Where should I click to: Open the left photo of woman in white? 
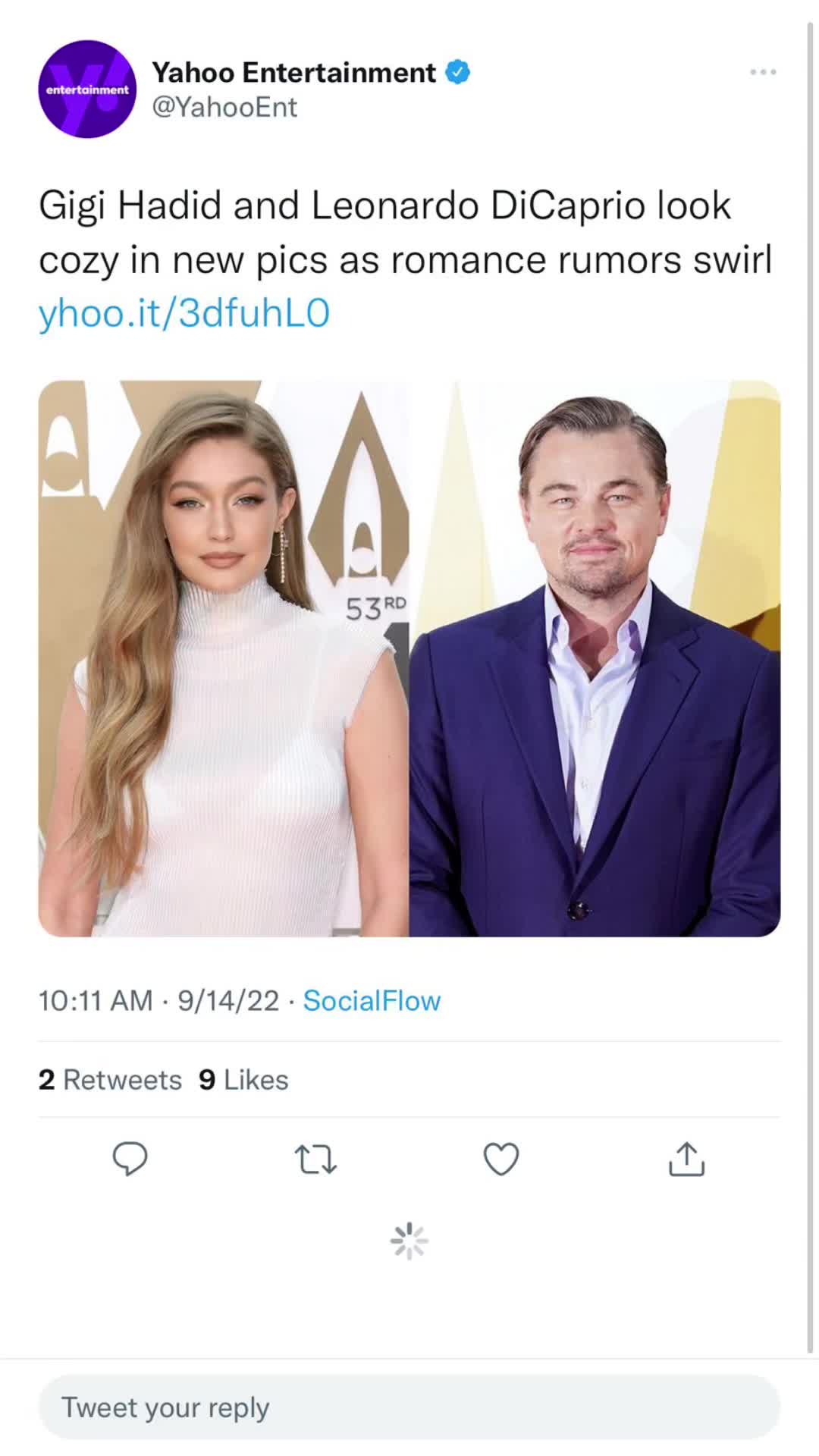click(x=224, y=658)
